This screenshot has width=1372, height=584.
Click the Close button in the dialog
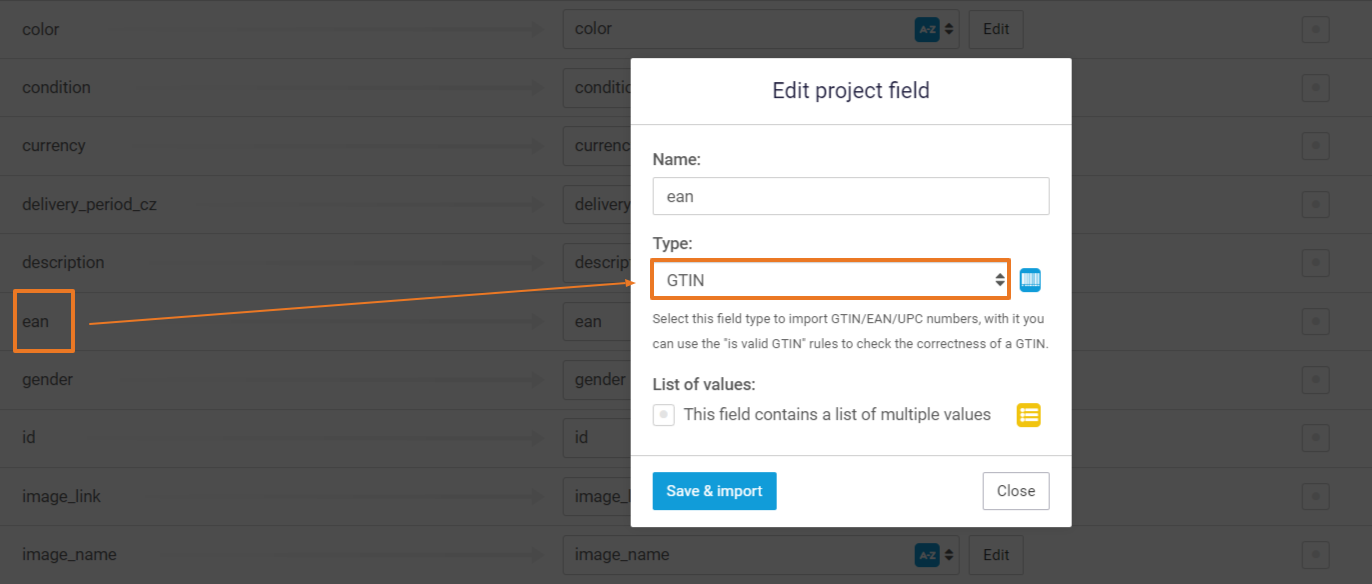1015,491
